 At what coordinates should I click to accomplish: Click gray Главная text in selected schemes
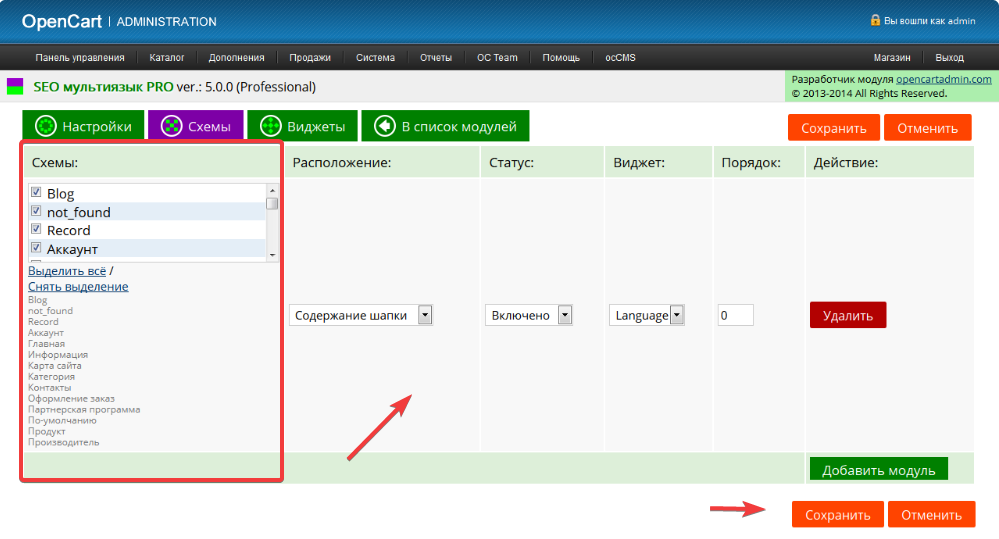[46, 343]
